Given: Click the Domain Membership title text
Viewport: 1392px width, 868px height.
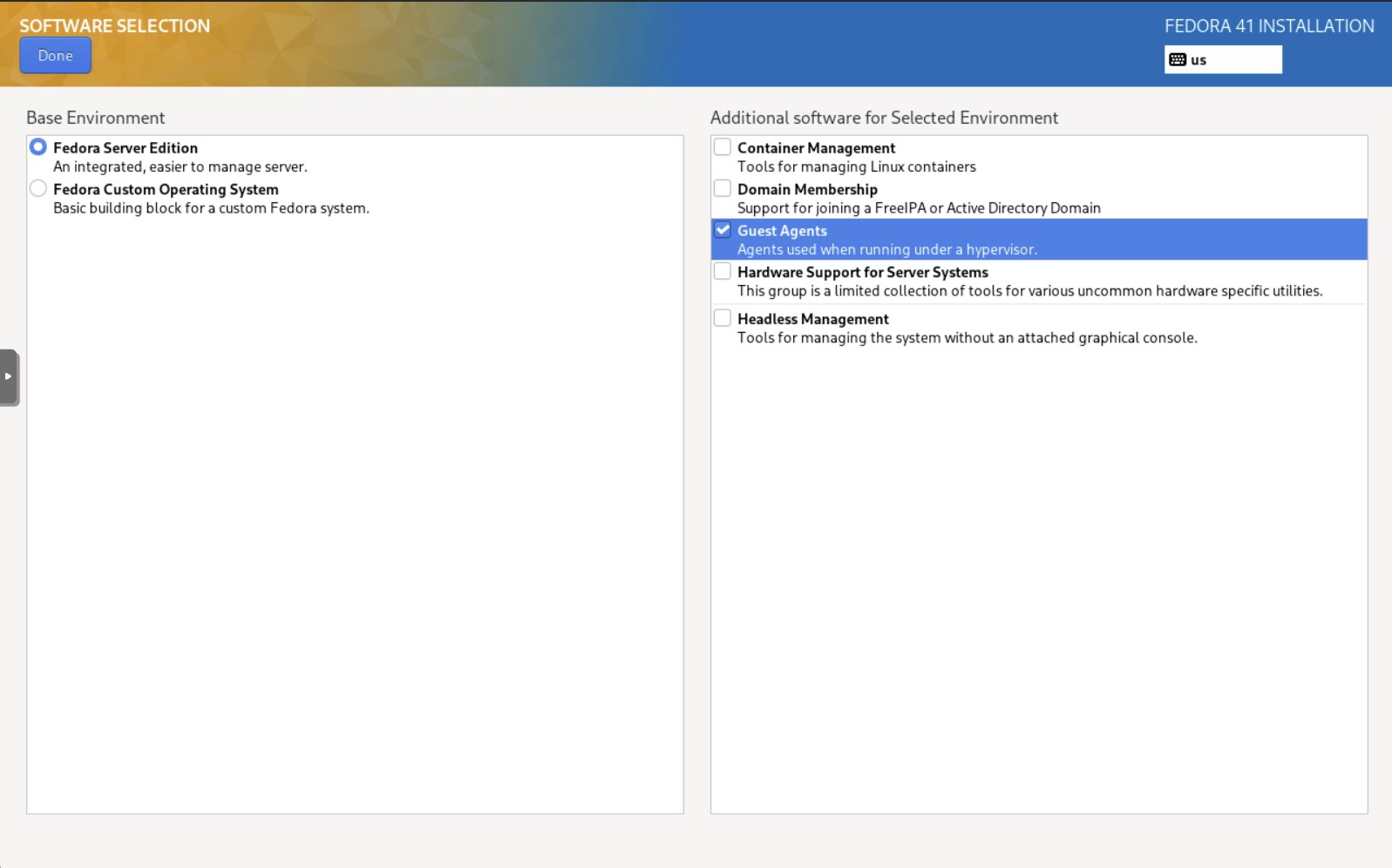Looking at the screenshot, I should click(x=807, y=189).
